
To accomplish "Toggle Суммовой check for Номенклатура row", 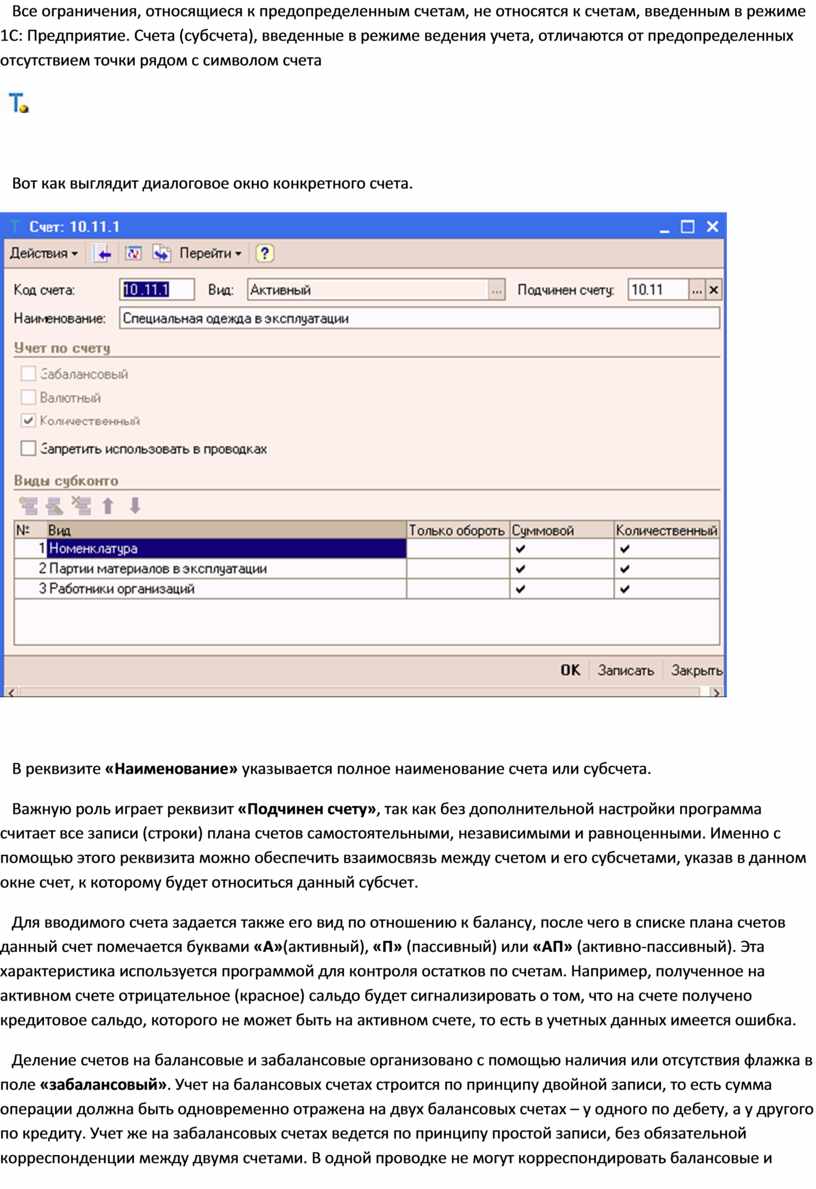I will (x=520, y=549).
